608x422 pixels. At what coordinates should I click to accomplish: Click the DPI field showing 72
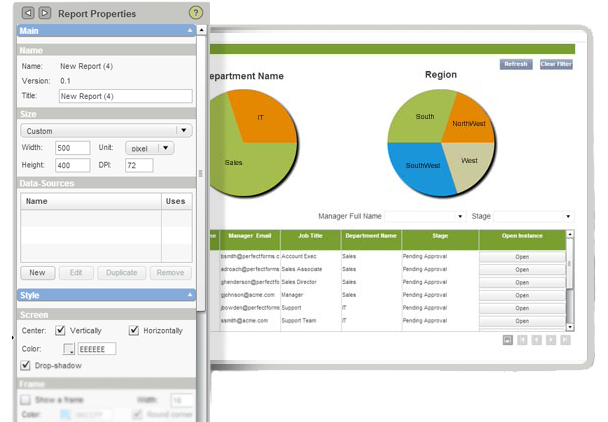[139, 165]
